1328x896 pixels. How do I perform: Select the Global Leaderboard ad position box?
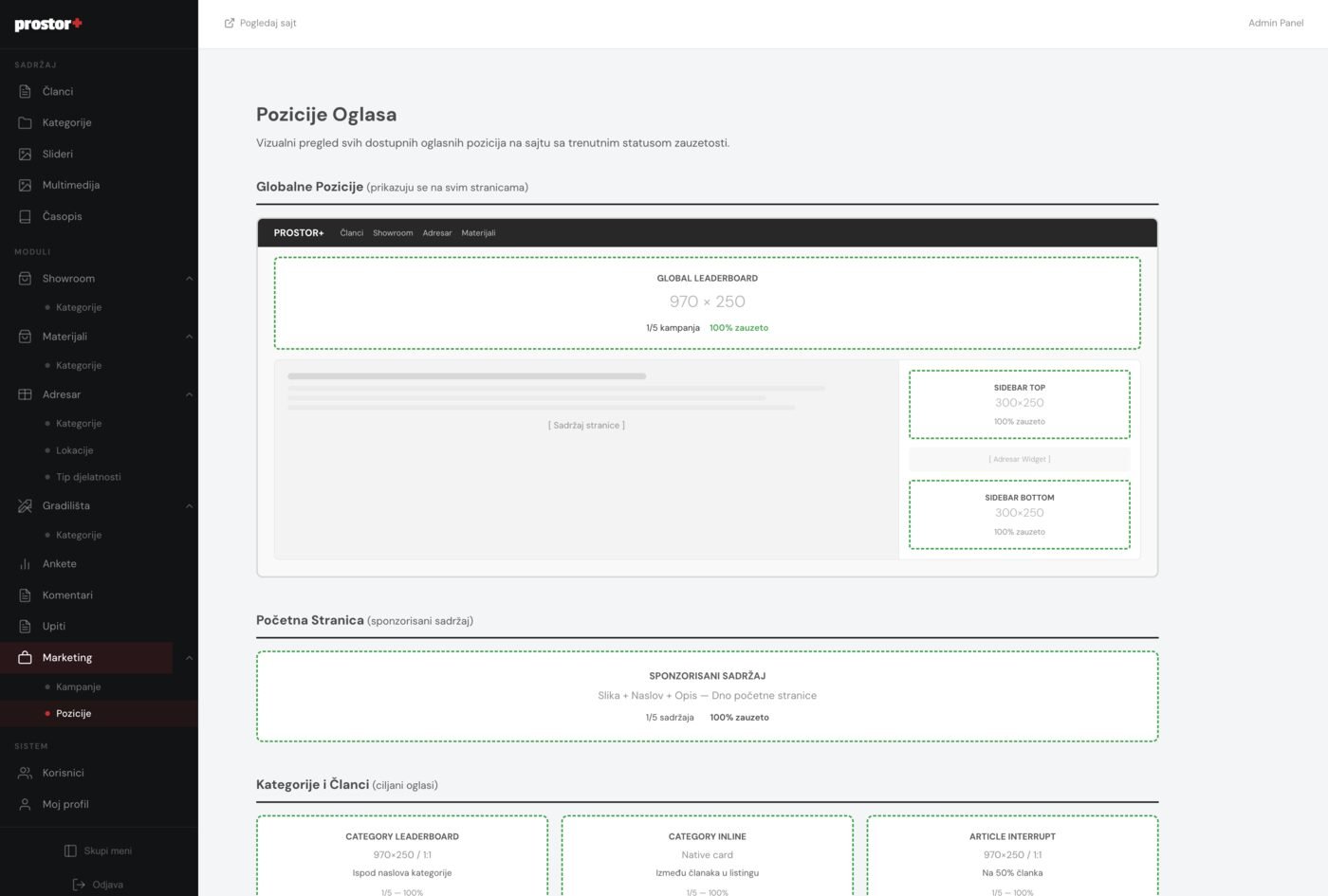[707, 302]
